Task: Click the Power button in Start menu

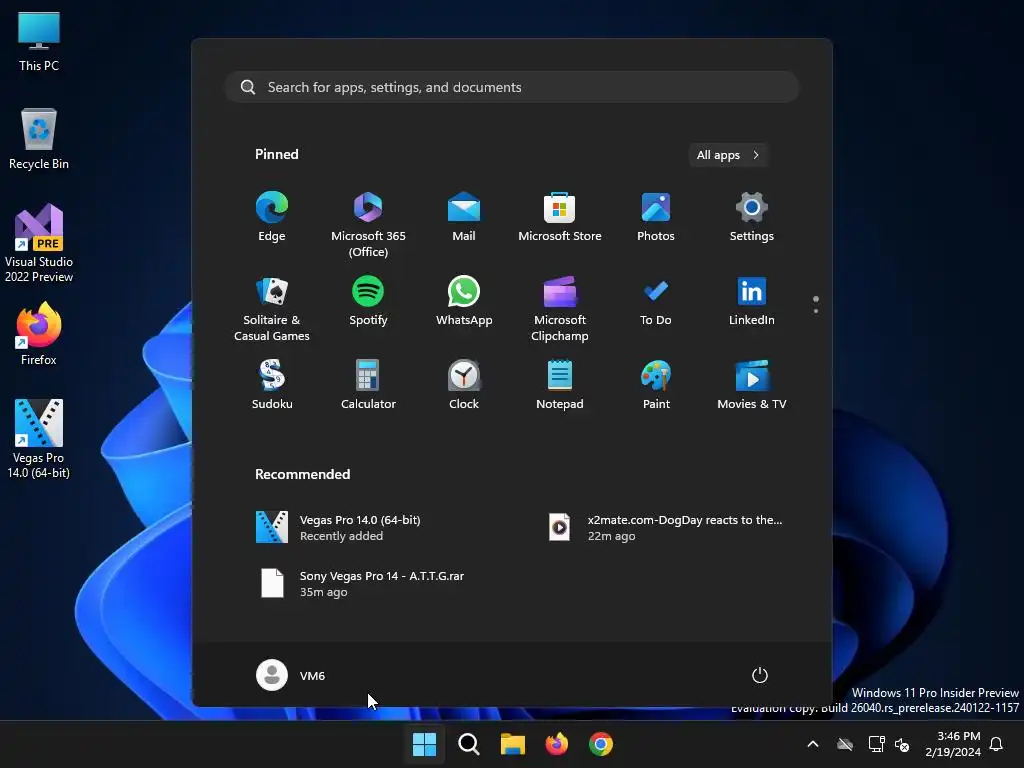Action: (760, 675)
